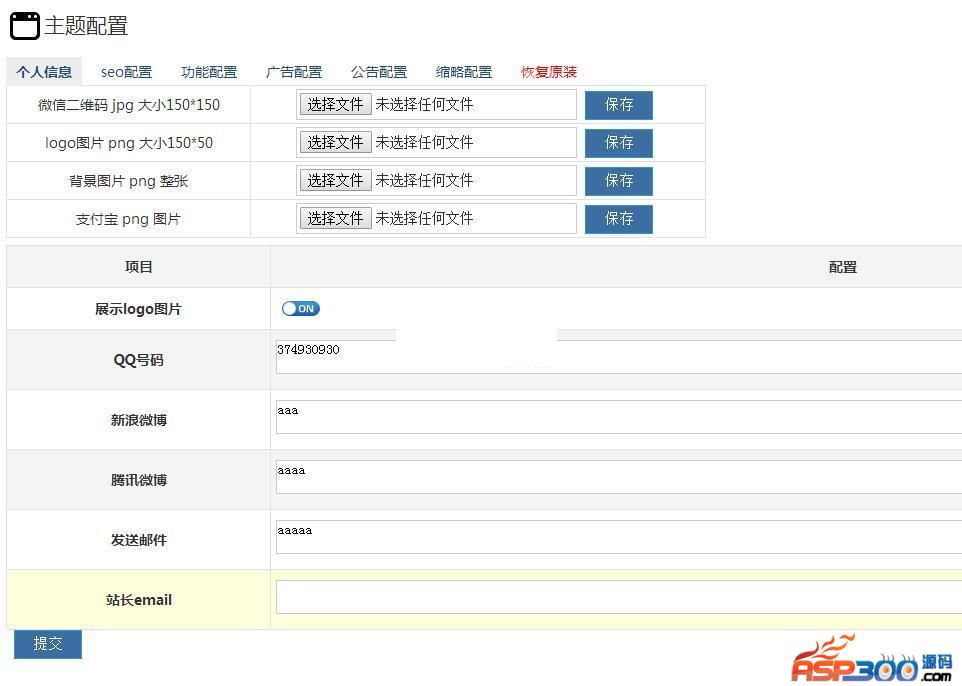Open the seo配置 tab
Image resolution: width=962 pixels, height=686 pixels.
[x=126, y=72]
